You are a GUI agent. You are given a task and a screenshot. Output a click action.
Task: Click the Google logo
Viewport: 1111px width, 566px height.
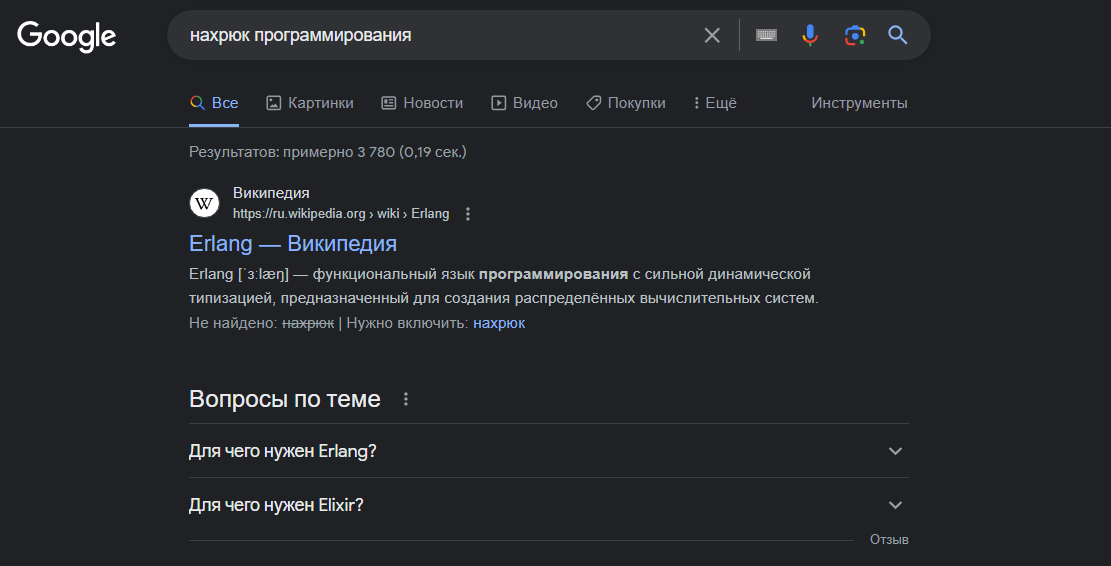(x=67, y=36)
